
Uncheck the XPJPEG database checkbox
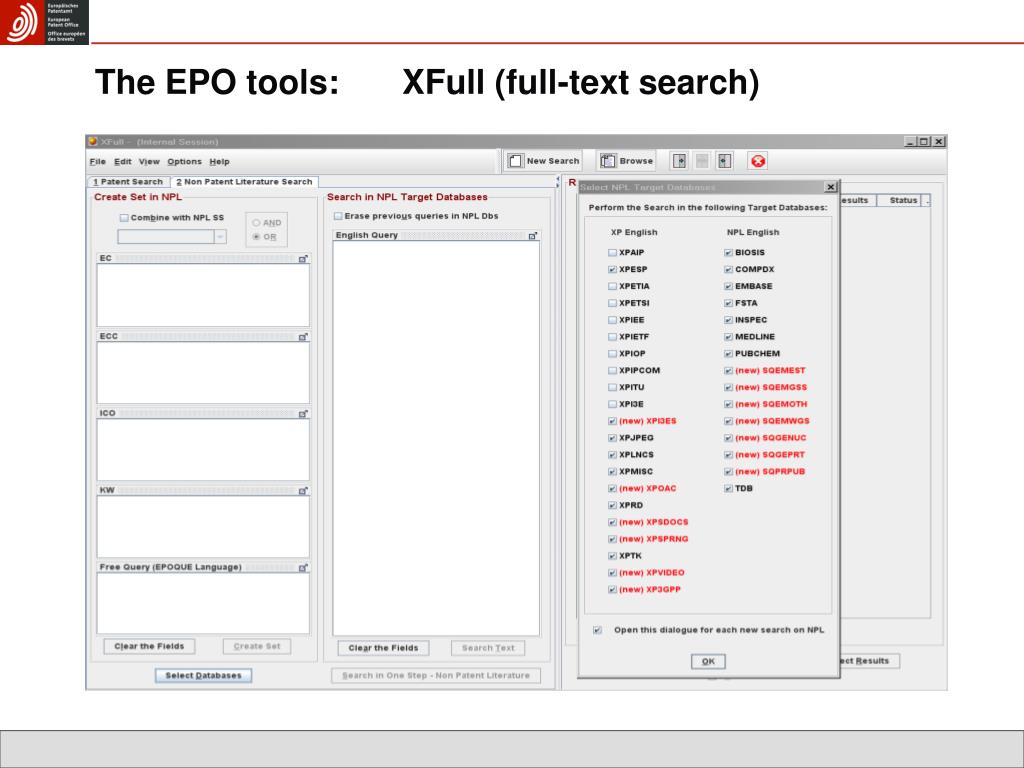[x=612, y=438]
